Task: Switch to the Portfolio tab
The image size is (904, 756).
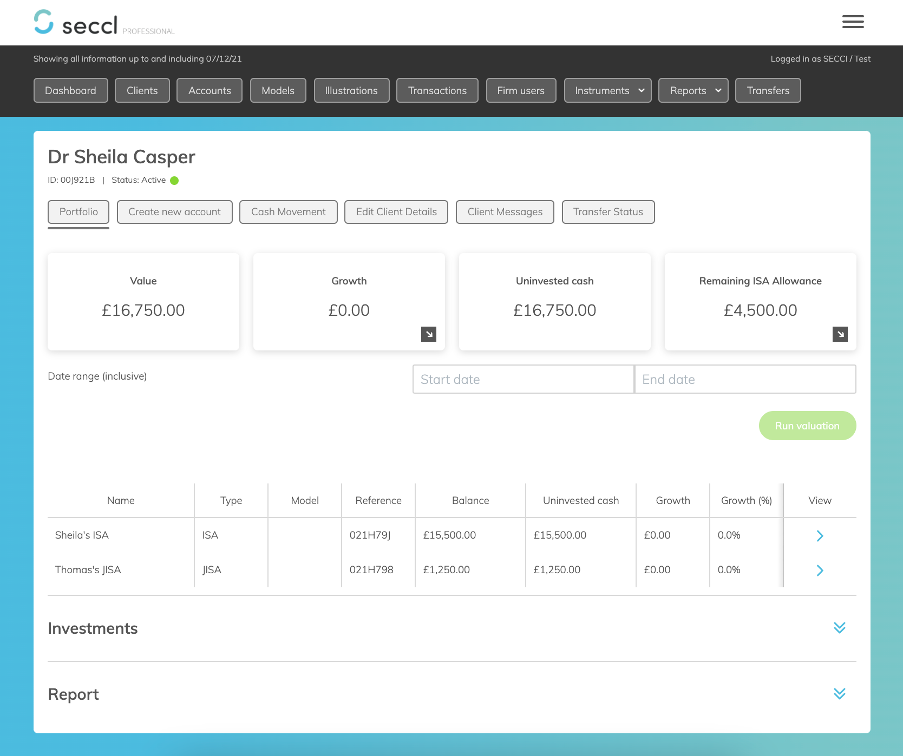Action: tap(78, 212)
